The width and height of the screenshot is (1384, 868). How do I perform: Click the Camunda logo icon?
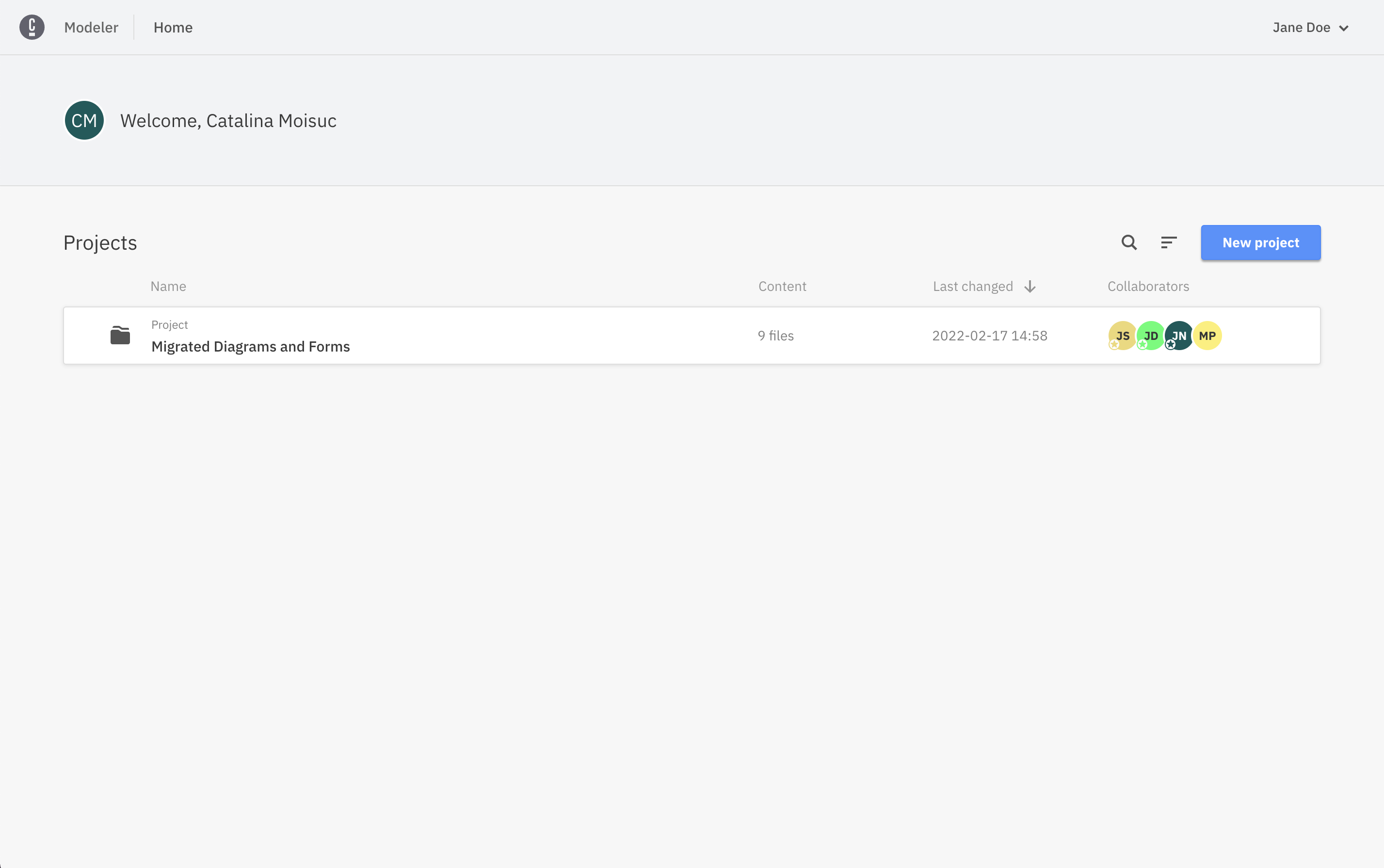[x=32, y=27]
